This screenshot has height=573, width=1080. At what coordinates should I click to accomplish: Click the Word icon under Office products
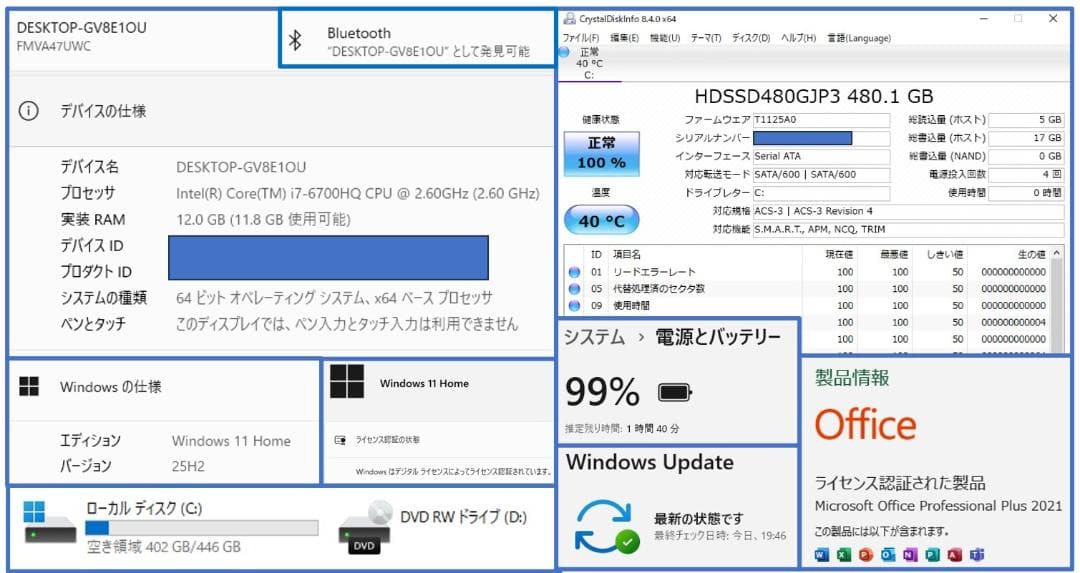[822, 554]
